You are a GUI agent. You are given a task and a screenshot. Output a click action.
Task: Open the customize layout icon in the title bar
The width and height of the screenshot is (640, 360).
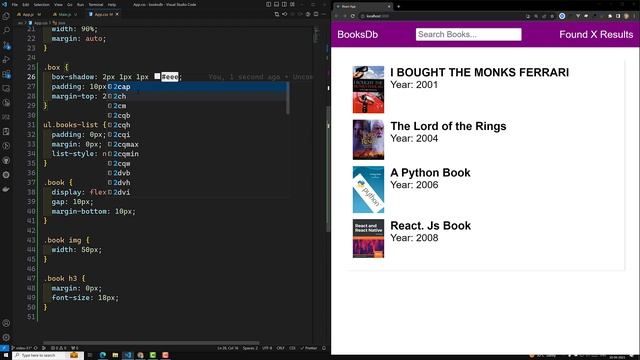pos(292,4)
